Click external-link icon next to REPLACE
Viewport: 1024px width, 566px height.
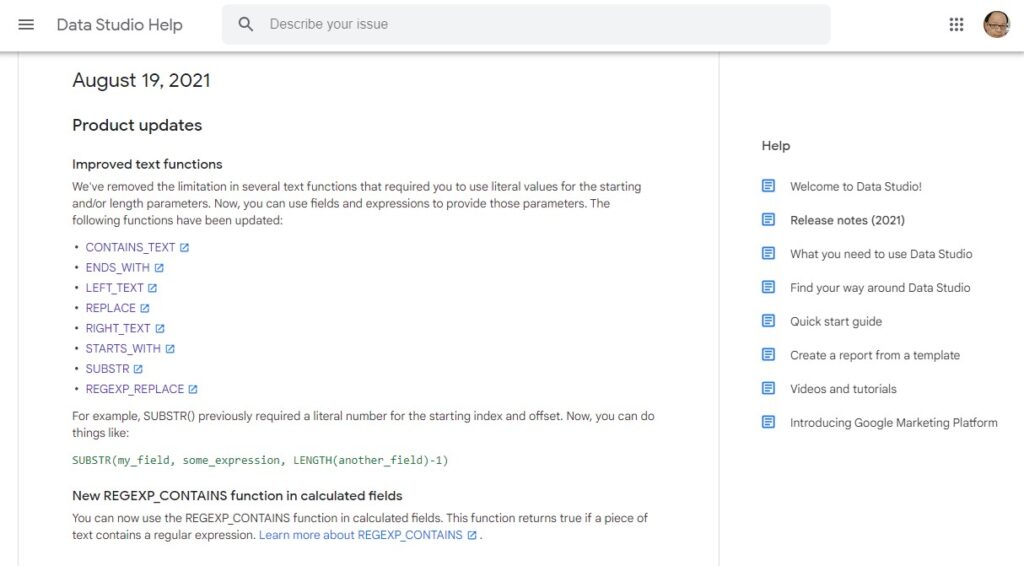click(x=144, y=308)
